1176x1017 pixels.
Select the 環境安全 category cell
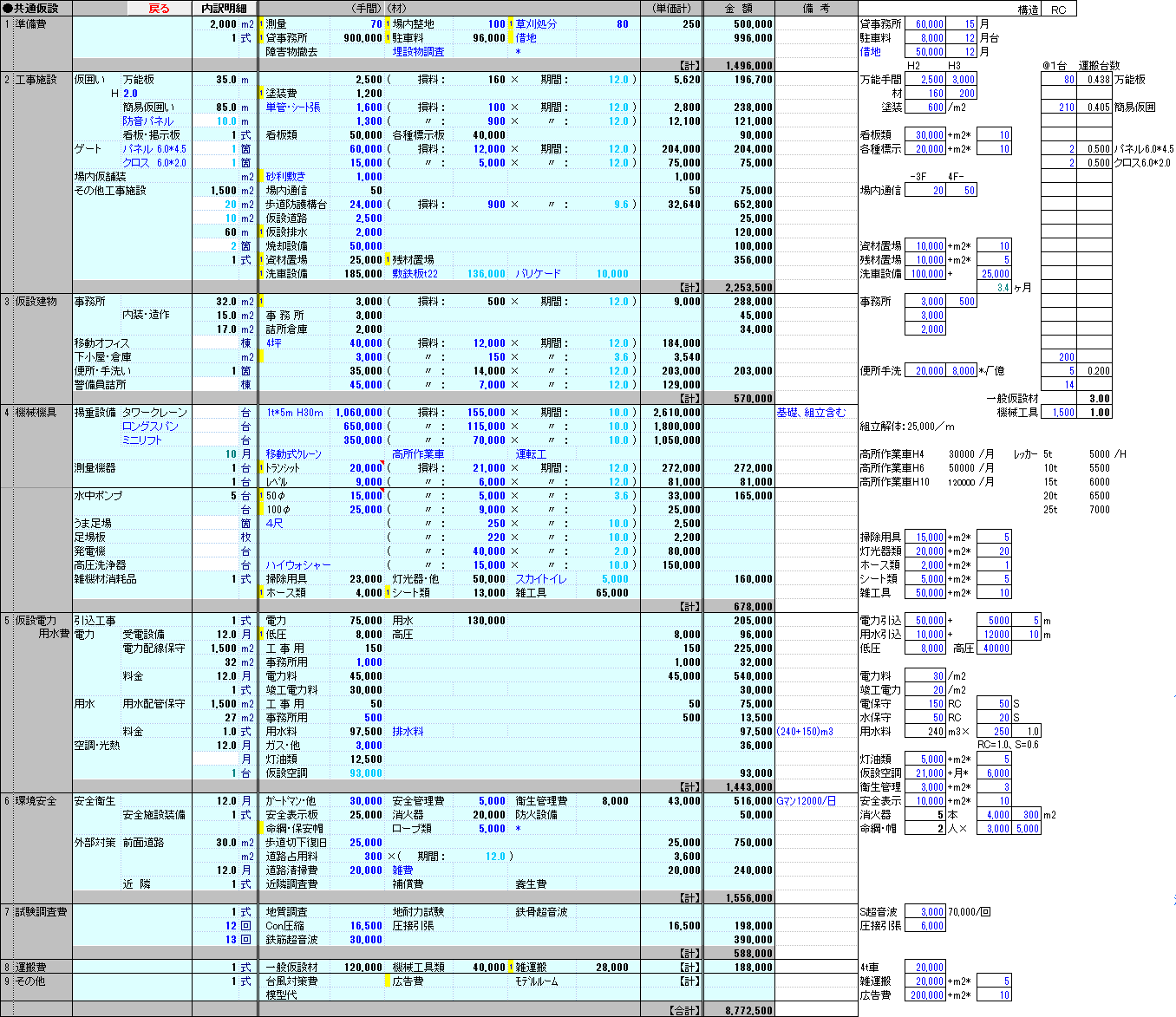click(x=36, y=801)
